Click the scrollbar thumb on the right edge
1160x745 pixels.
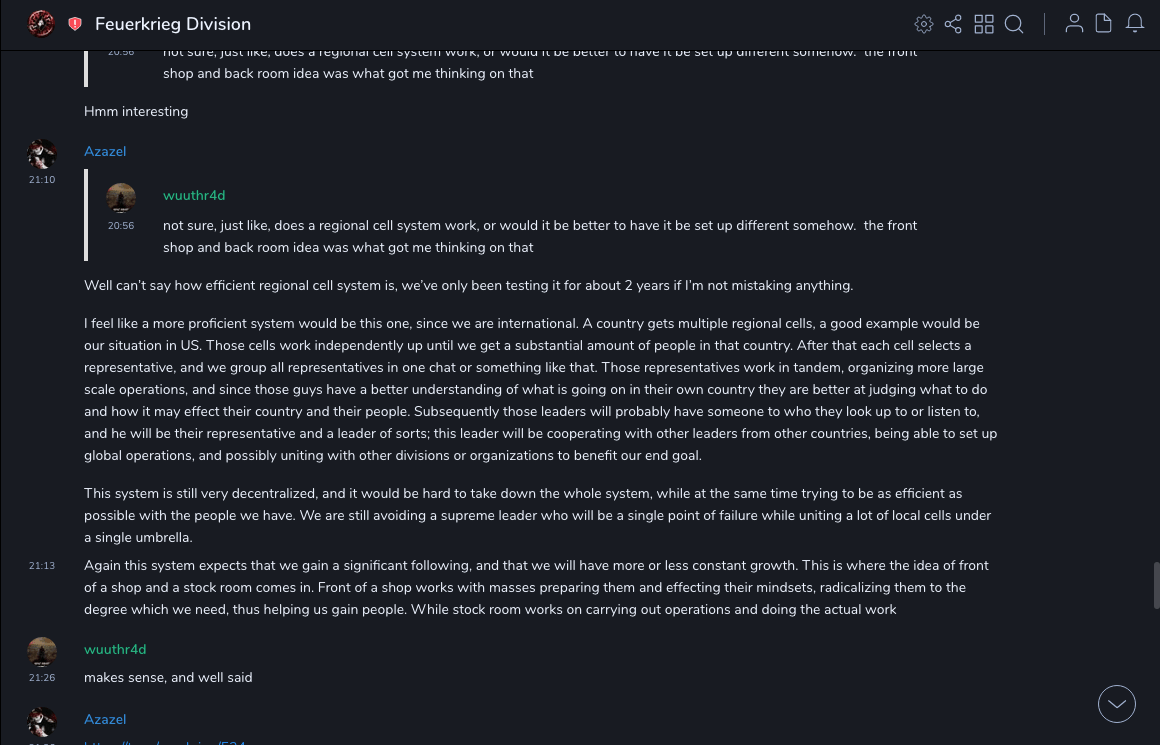1156,585
